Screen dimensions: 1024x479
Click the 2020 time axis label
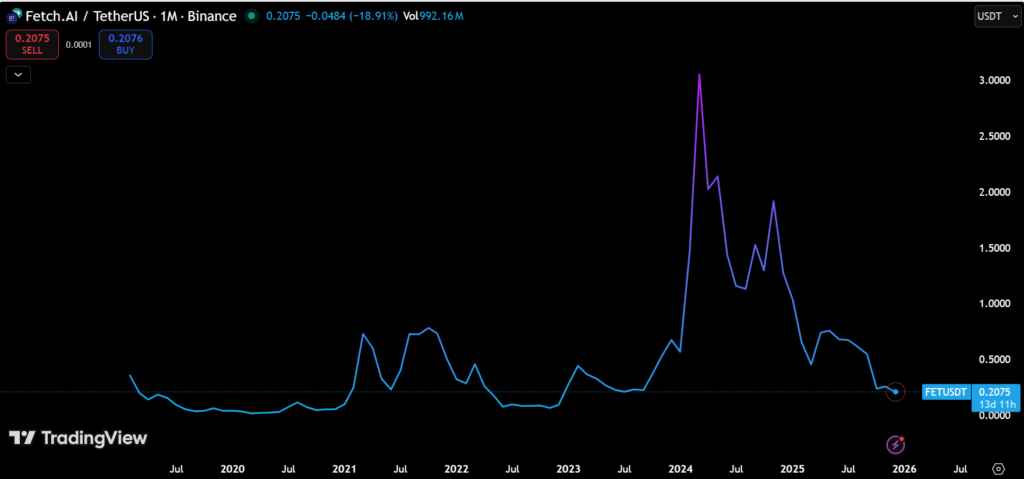[x=232, y=468]
